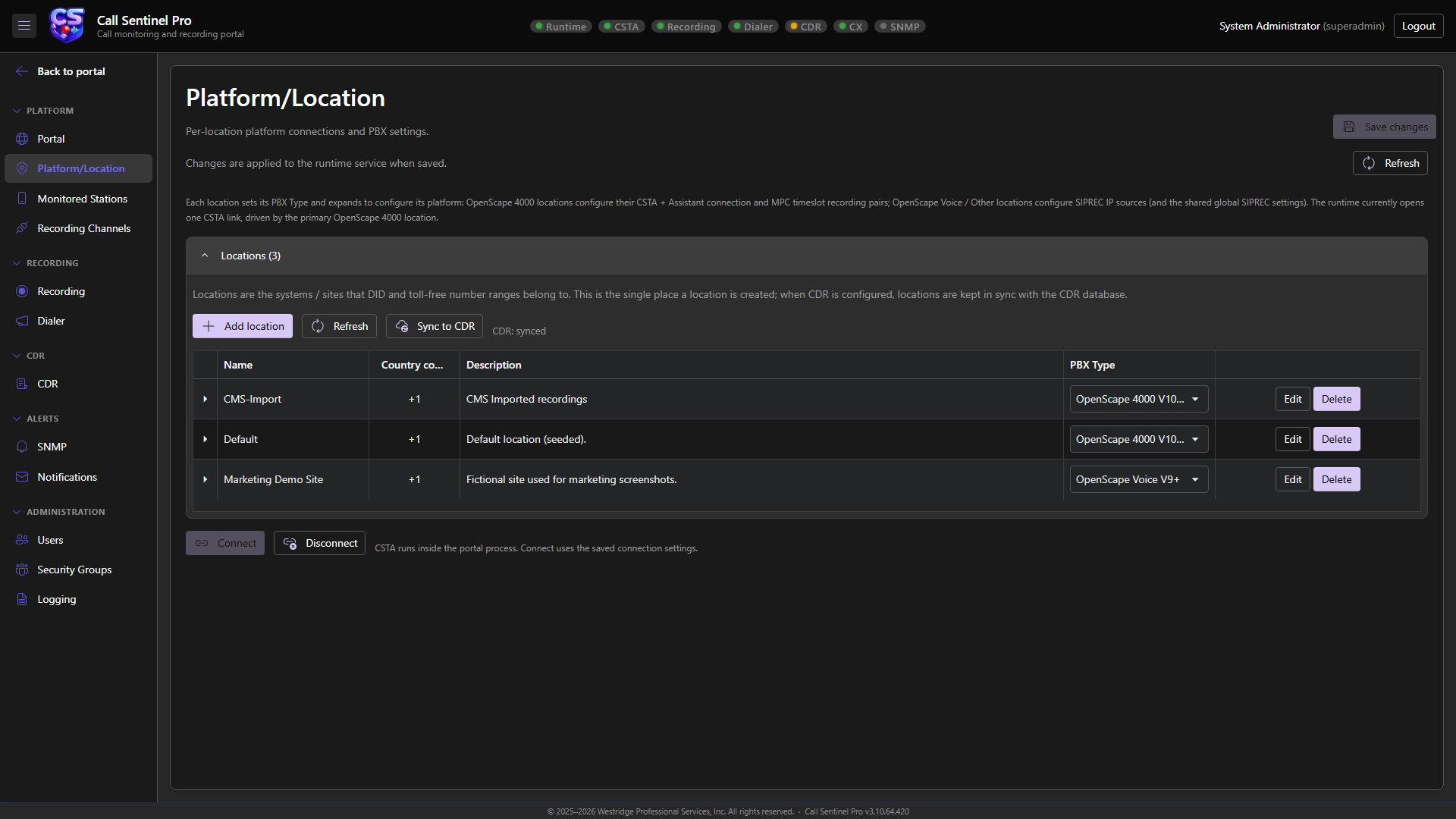Click the CDR document icon in the sidebar

click(22, 384)
